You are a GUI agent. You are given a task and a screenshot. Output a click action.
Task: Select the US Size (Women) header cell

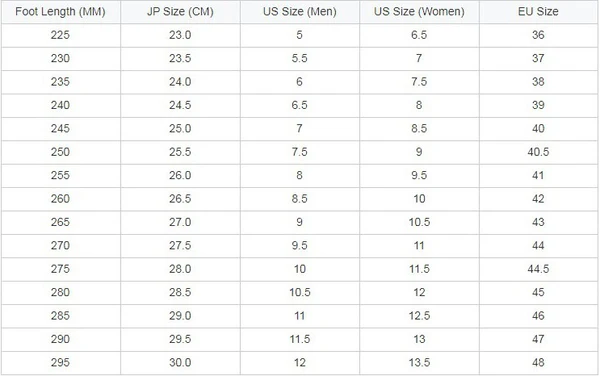tap(419, 11)
